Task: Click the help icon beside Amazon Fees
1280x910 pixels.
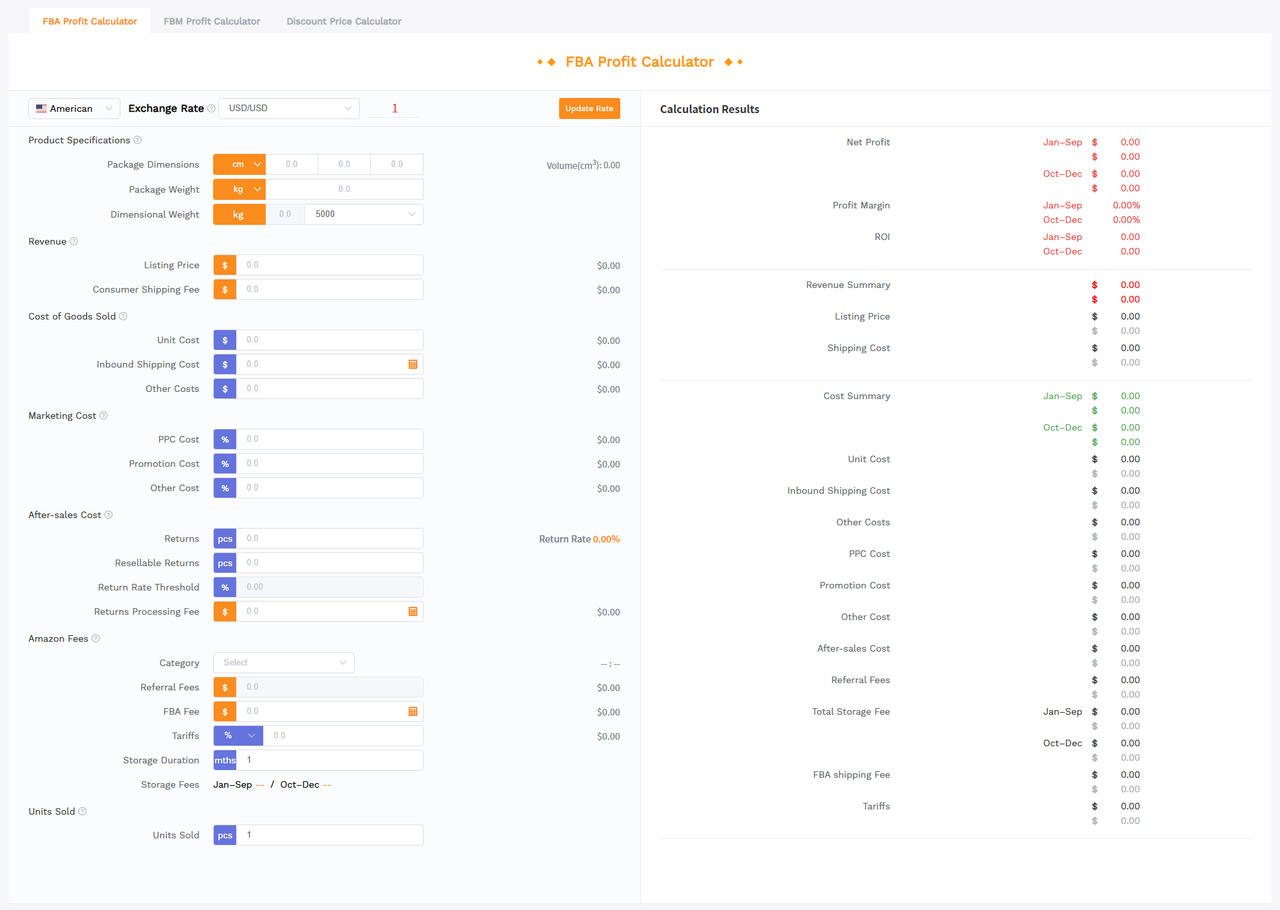Action: 96,639
